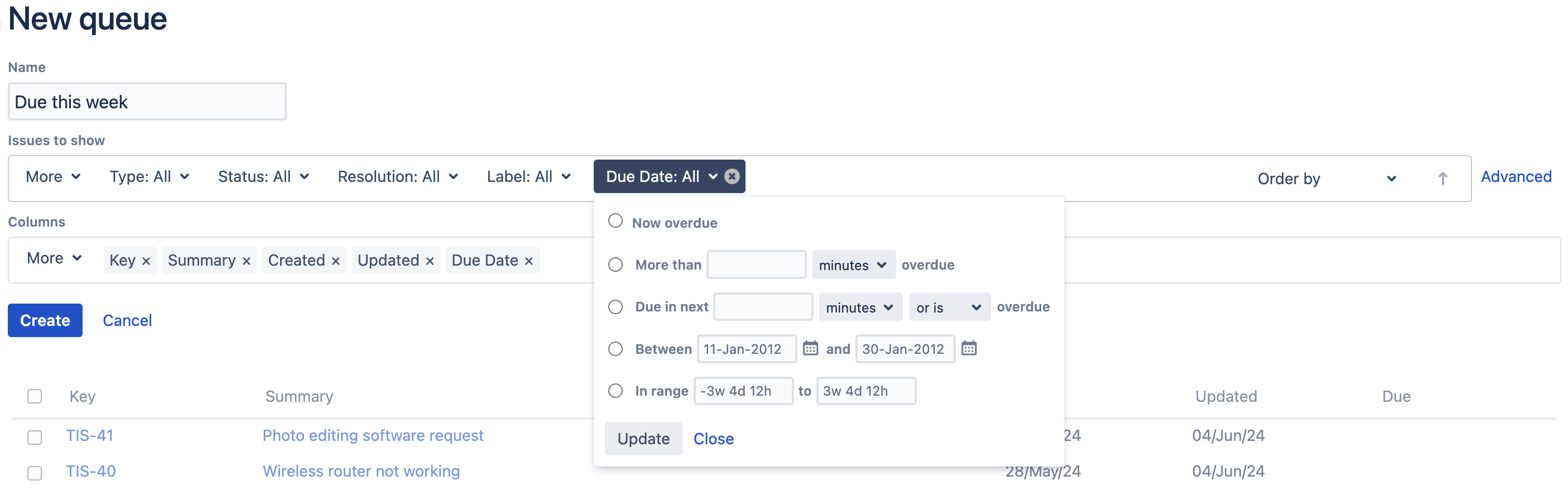
Task: Remove the Due Date column chip
Action: point(529,261)
